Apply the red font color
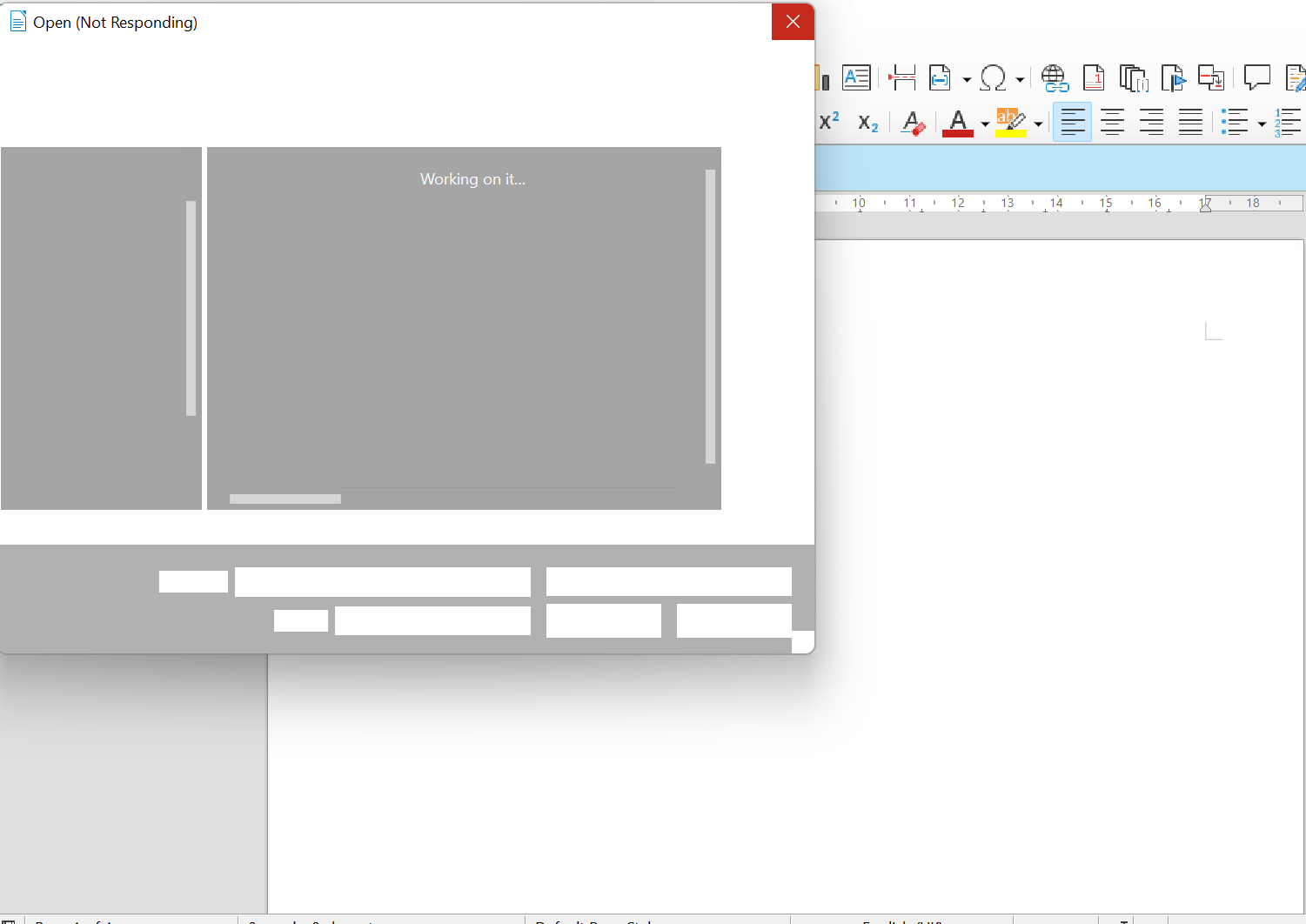The height and width of the screenshot is (924, 1306). pyautogui.click(x=958, y=123)
